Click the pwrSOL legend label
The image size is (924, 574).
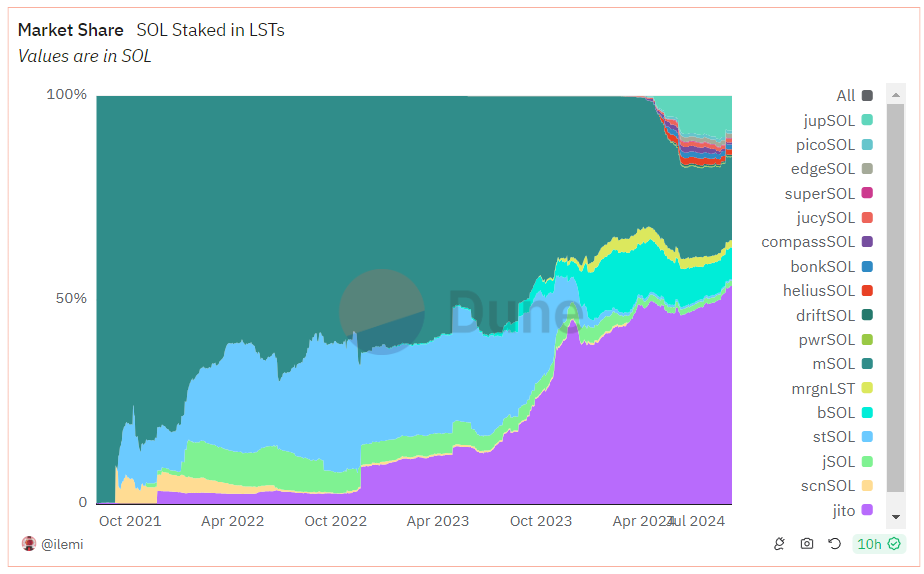pos(826,340)
